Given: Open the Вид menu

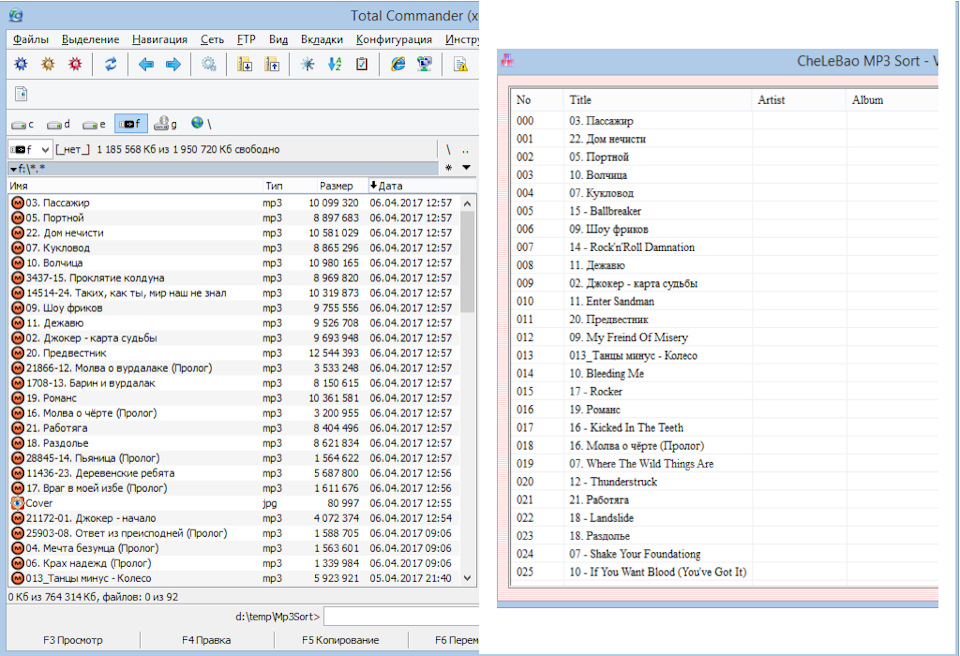Looking at the screenshot, I should click(278, 39).
